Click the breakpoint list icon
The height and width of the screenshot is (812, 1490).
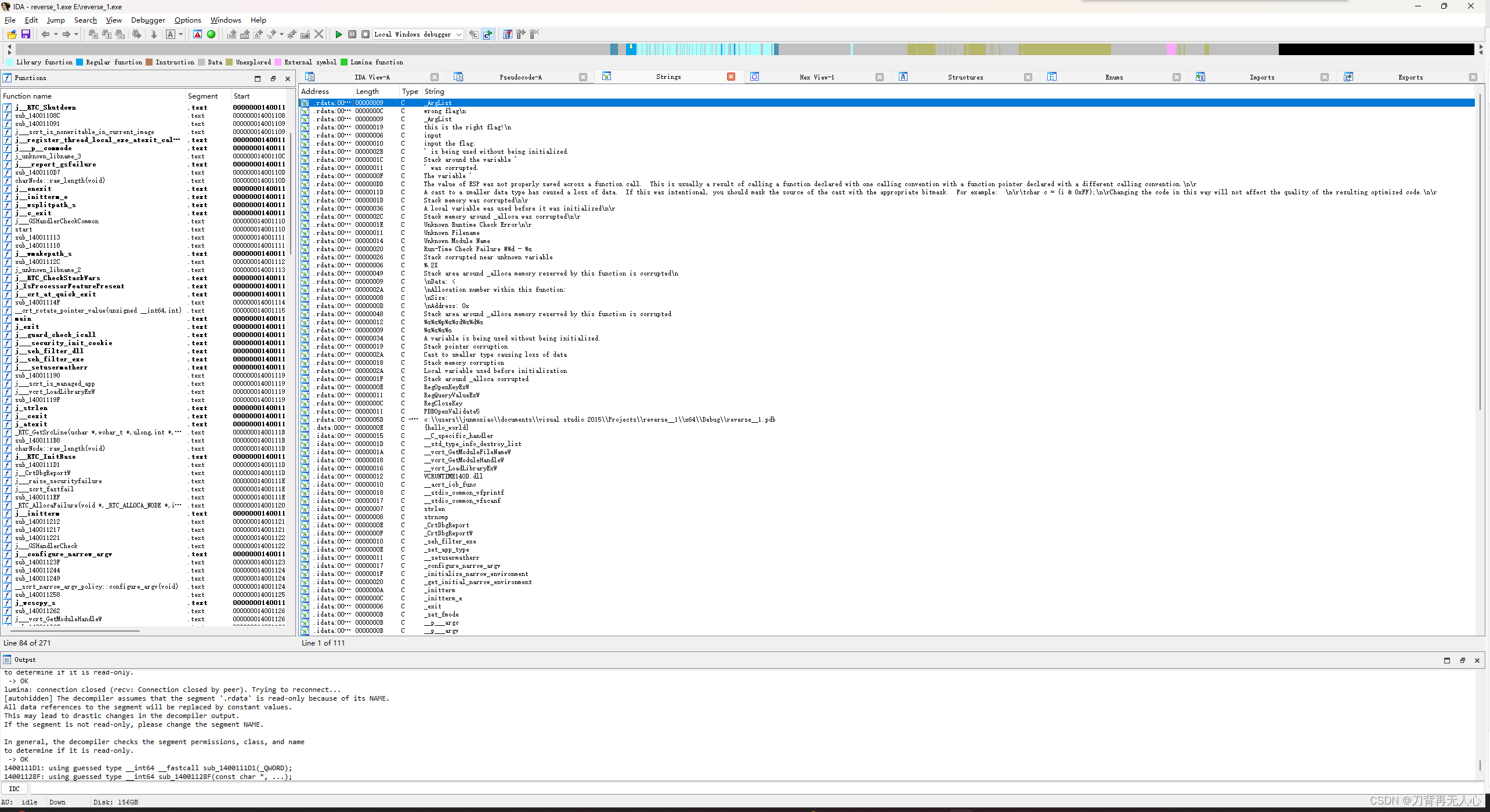pos(508,35)
